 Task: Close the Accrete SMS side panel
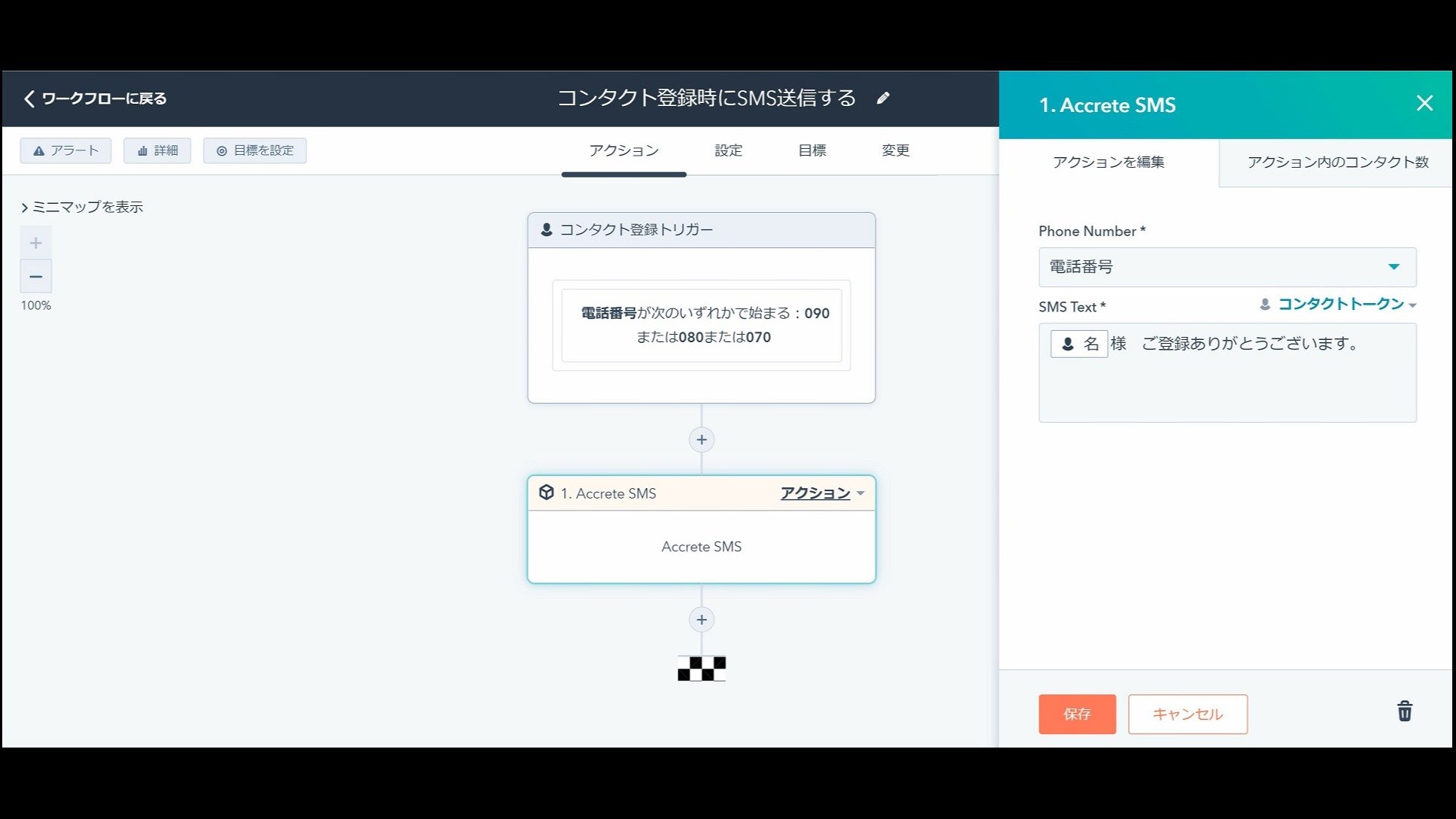[x=1424, y=104]
